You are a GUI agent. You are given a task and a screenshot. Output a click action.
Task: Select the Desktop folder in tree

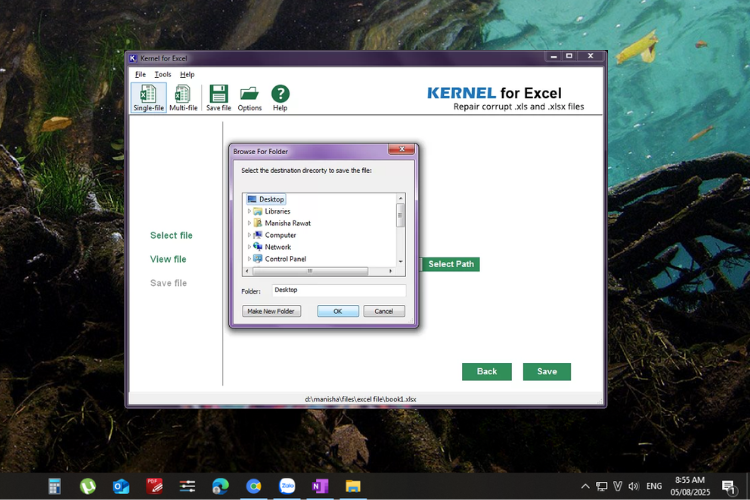(x=266, y=199)
